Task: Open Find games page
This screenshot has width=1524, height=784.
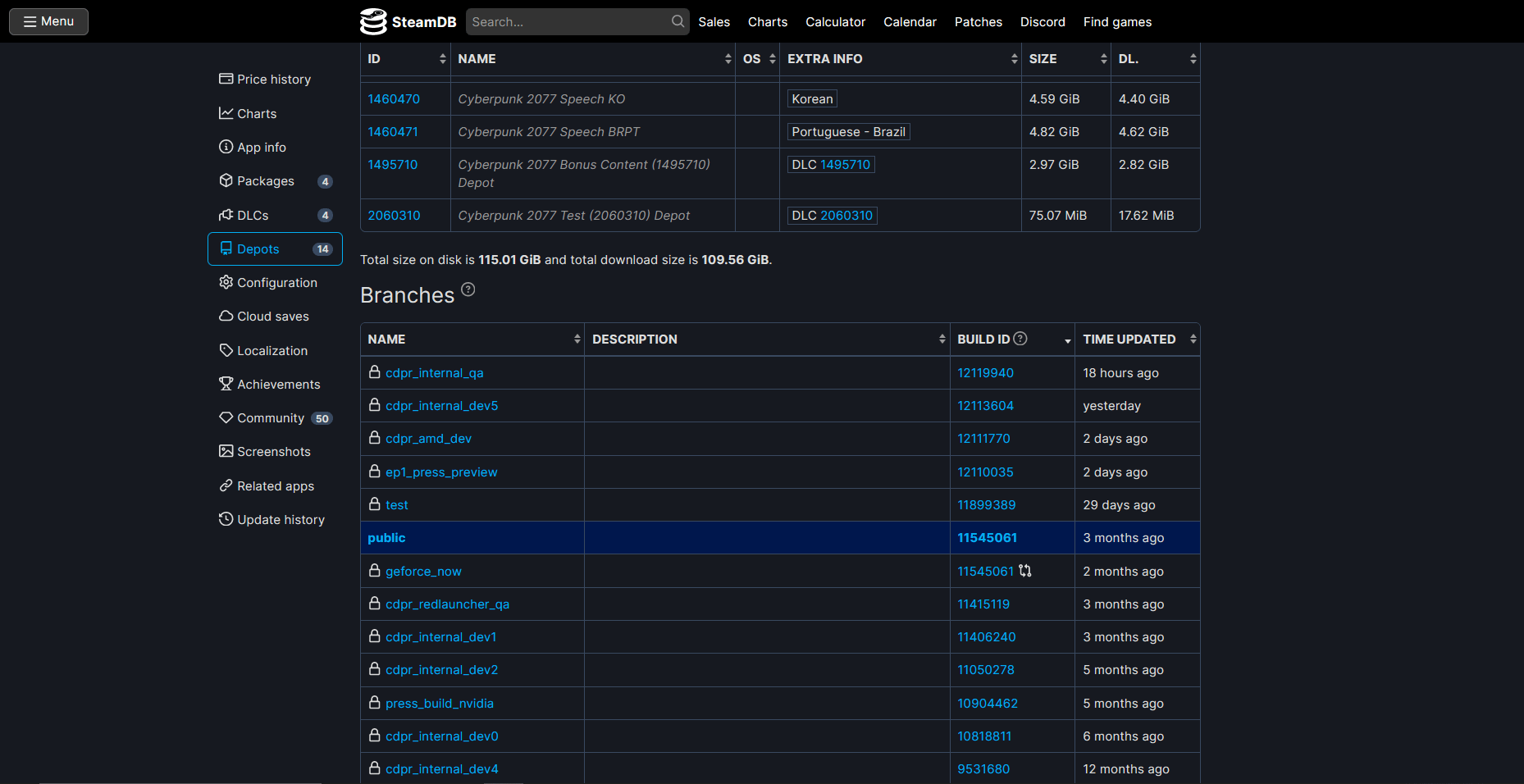Action: coord(1117,22)
